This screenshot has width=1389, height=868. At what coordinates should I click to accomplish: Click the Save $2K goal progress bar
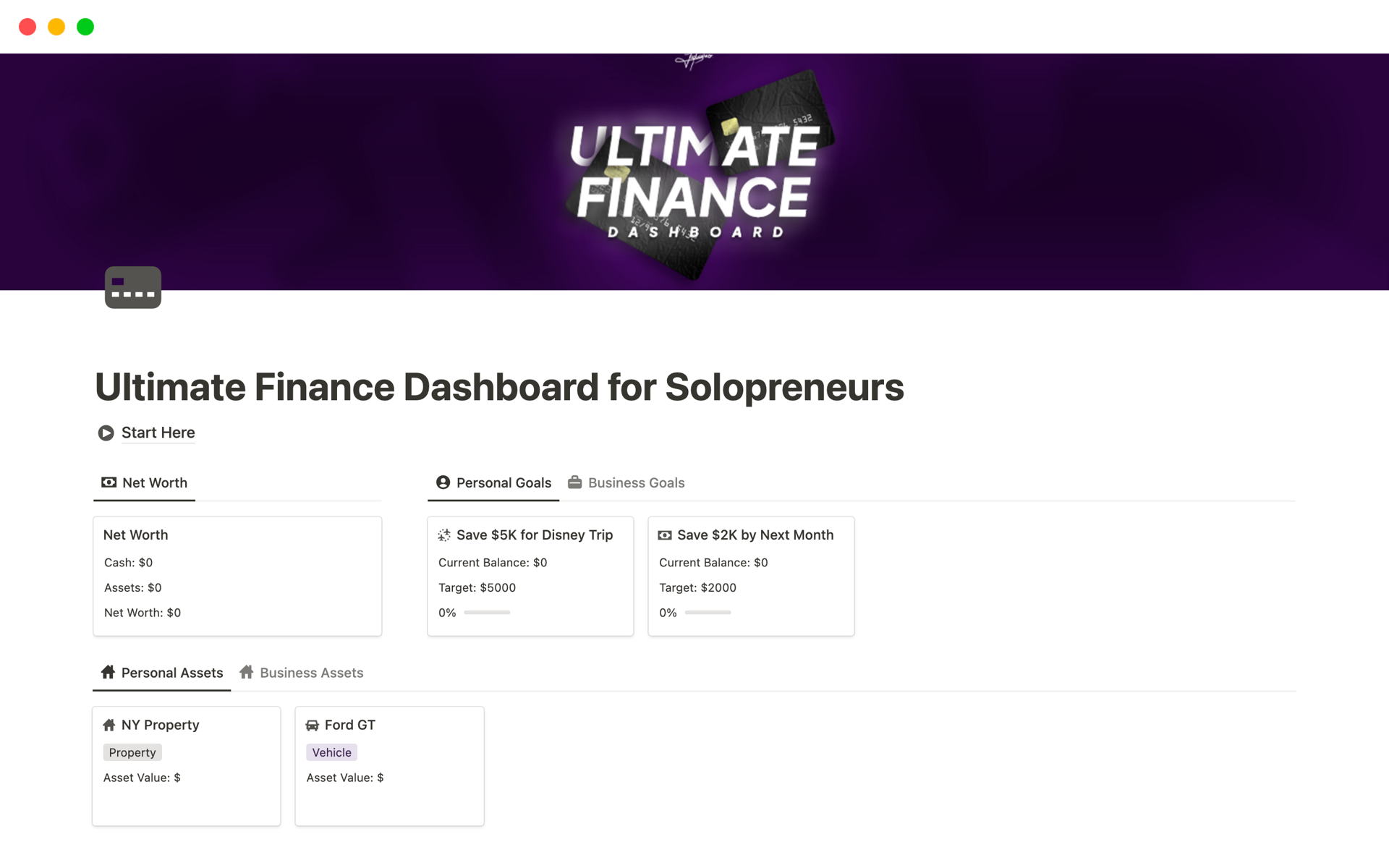(x=708, y=613)
